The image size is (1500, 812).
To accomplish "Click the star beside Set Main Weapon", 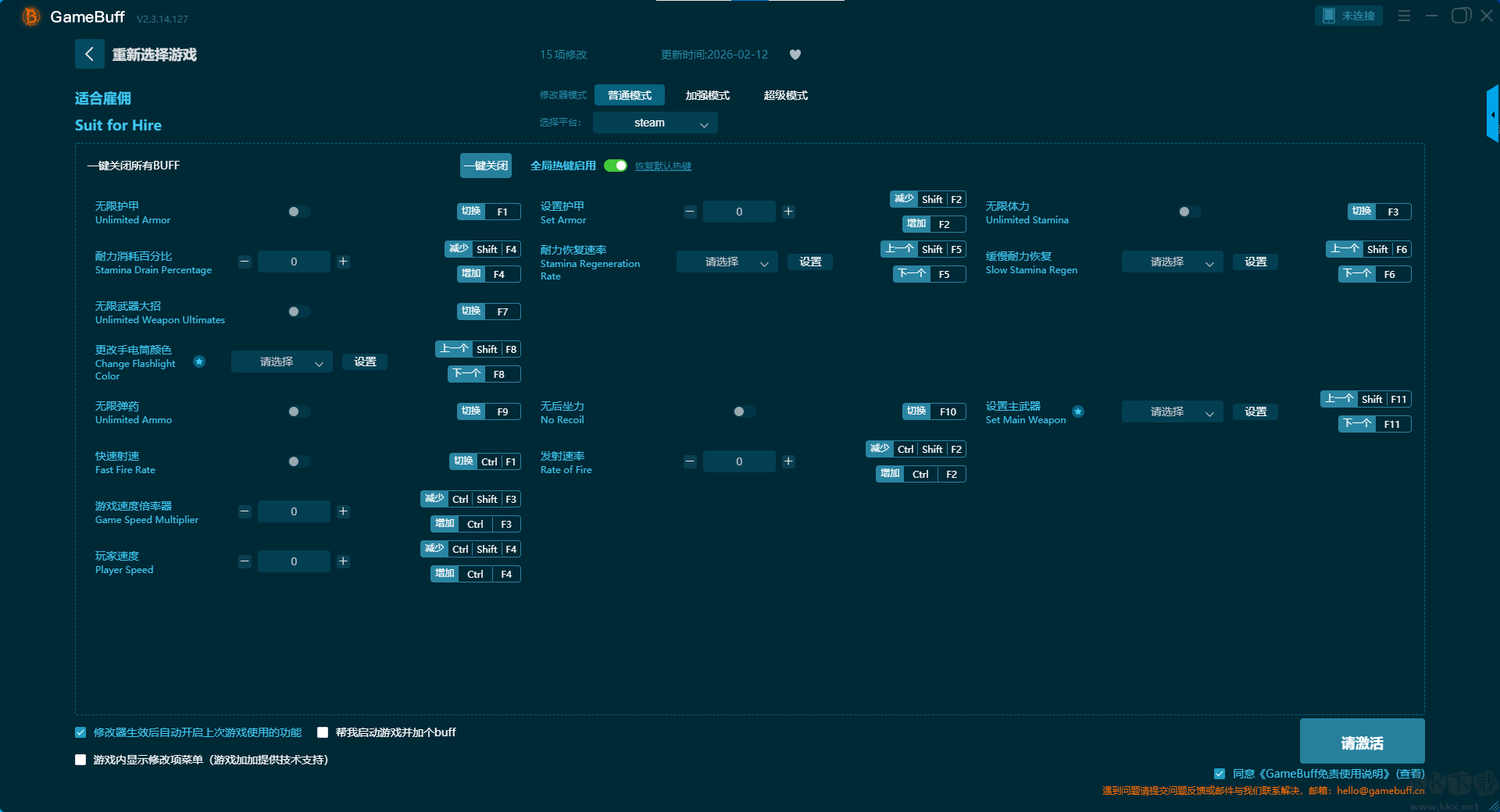I will (x=1078, y=411).
